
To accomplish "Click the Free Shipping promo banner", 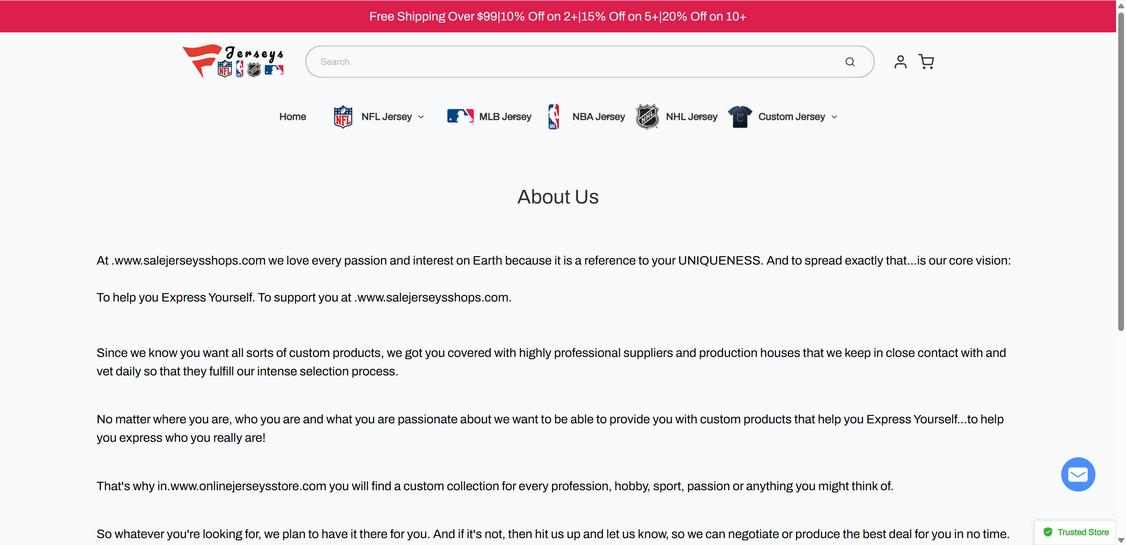I will pos(558,16).
